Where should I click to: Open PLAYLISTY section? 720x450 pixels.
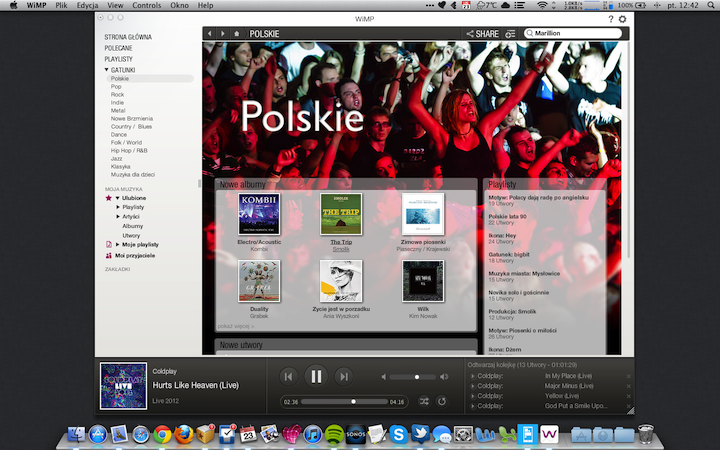pos(118,59)
